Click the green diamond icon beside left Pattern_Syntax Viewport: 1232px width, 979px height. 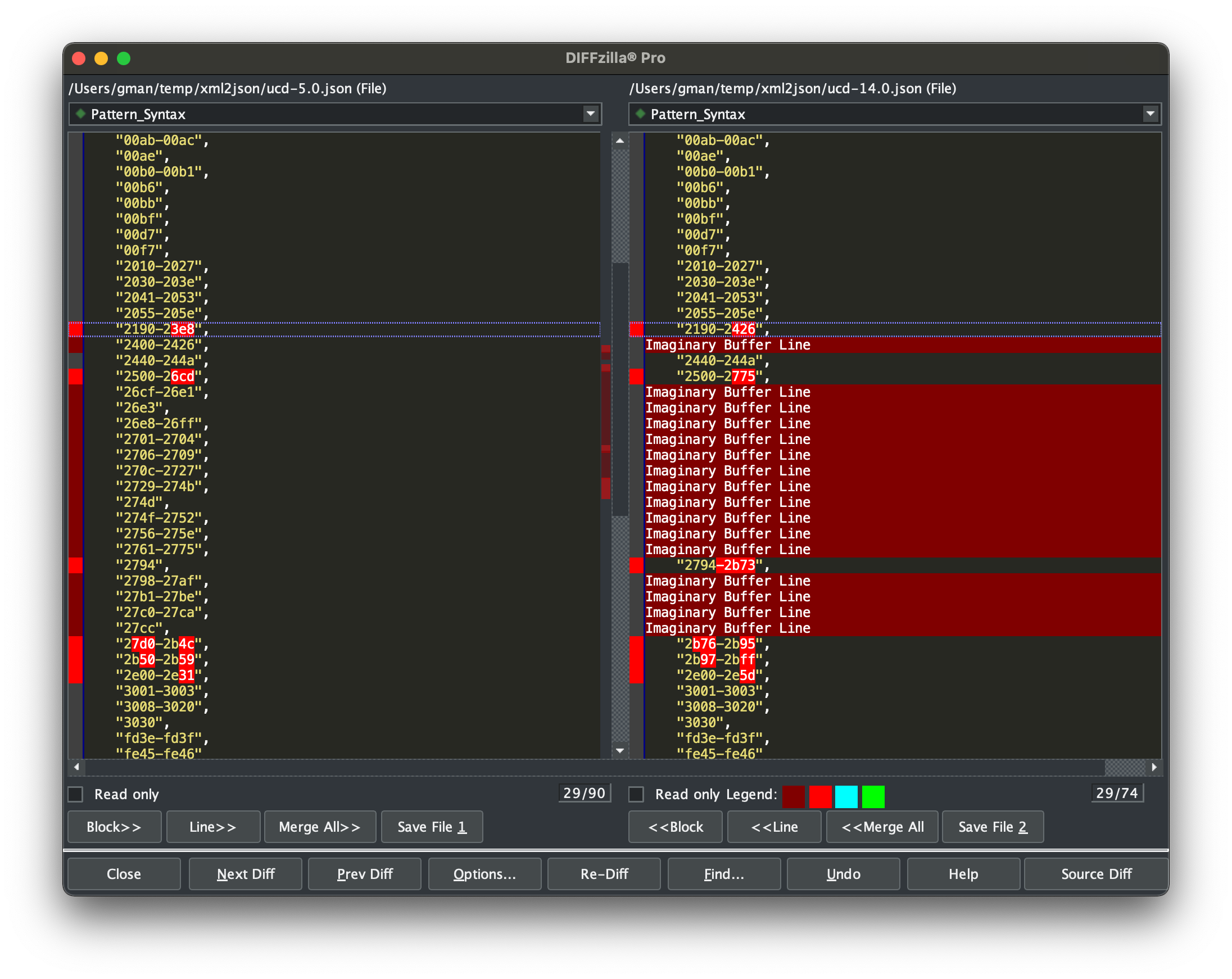click(80, 114)
